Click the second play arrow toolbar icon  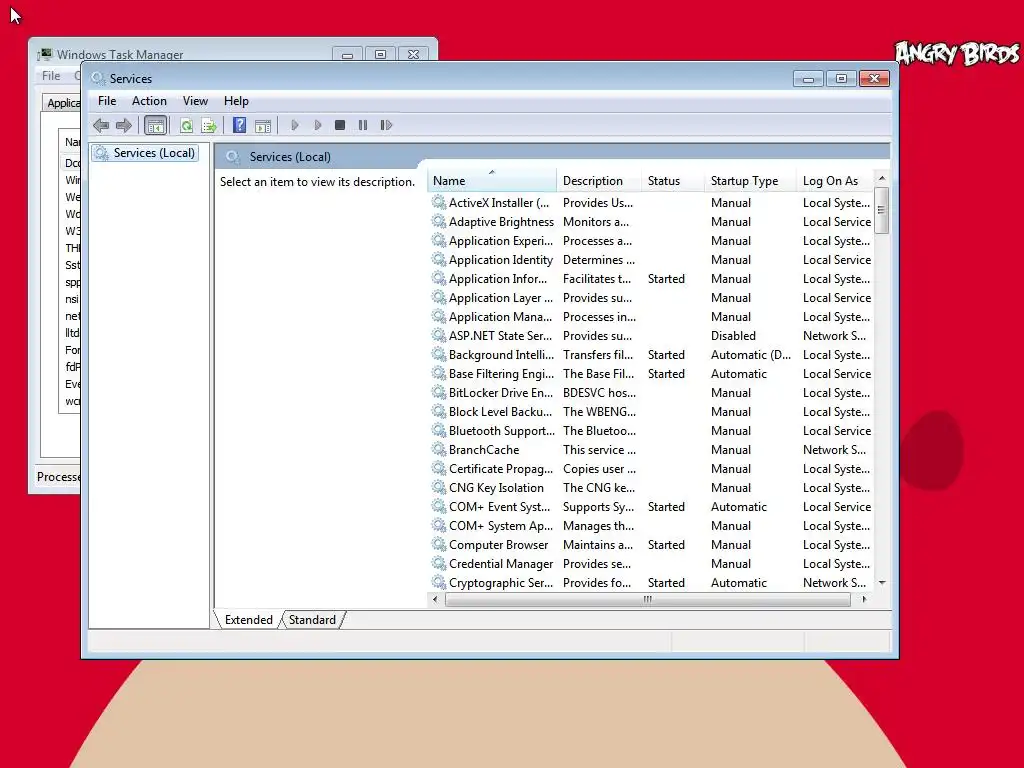(x=318, y=125)
